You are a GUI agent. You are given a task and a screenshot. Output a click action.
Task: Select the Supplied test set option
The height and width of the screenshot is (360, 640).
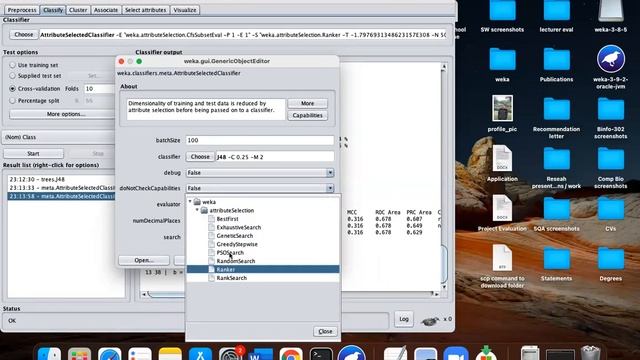[x=13, y=76]
